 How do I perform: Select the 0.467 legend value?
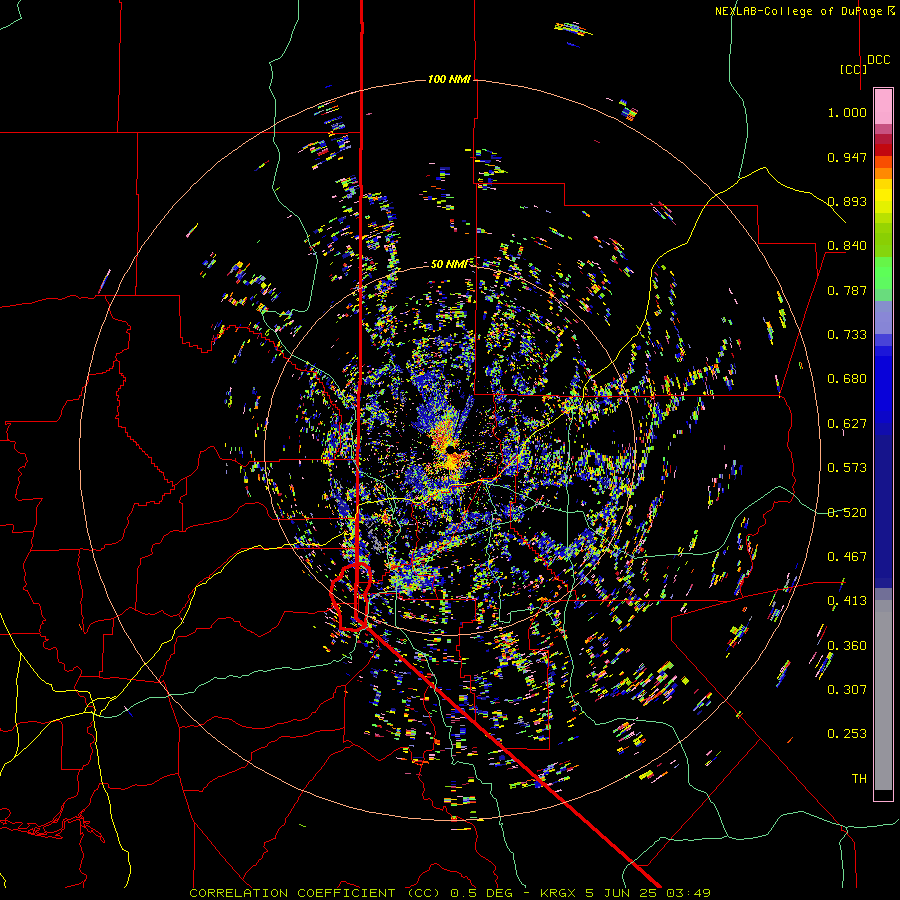847,556
